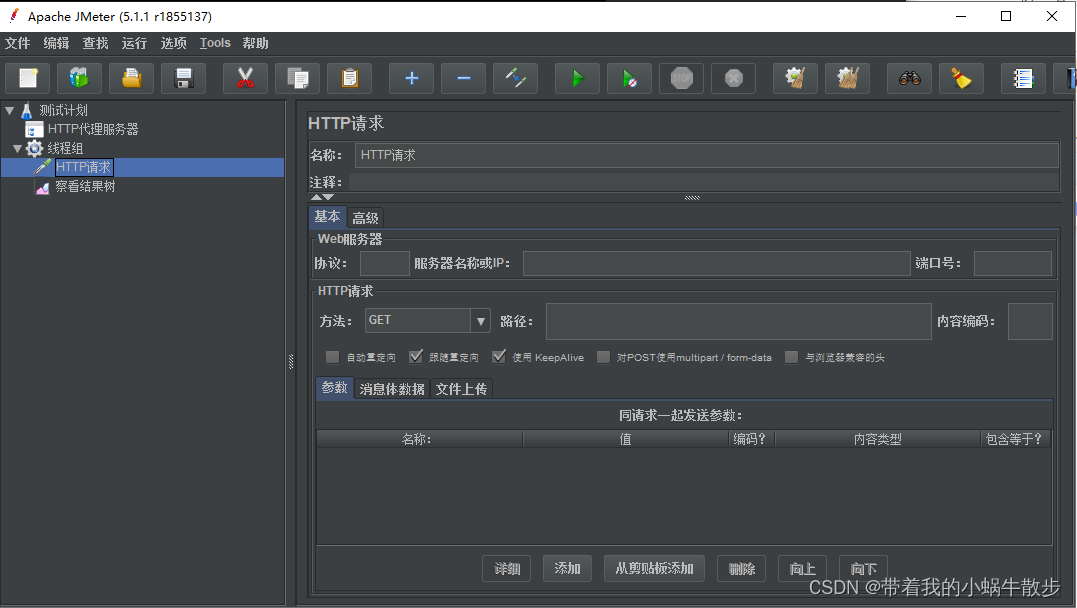
Task: Click the 端口号 input field
Action: tap(1013, 264)
